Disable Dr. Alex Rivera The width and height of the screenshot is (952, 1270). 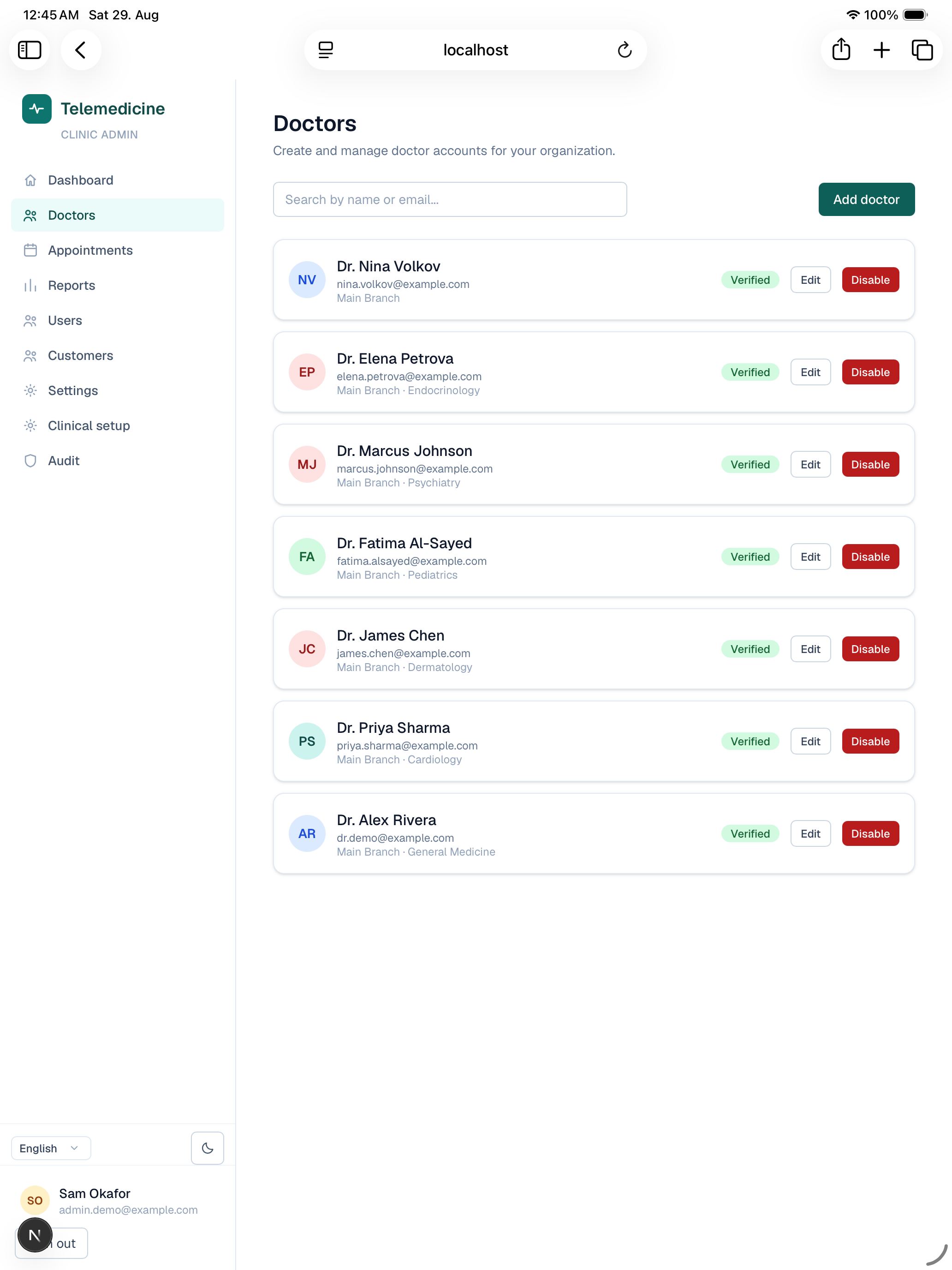pyautogui.click(x=870, y=833)
